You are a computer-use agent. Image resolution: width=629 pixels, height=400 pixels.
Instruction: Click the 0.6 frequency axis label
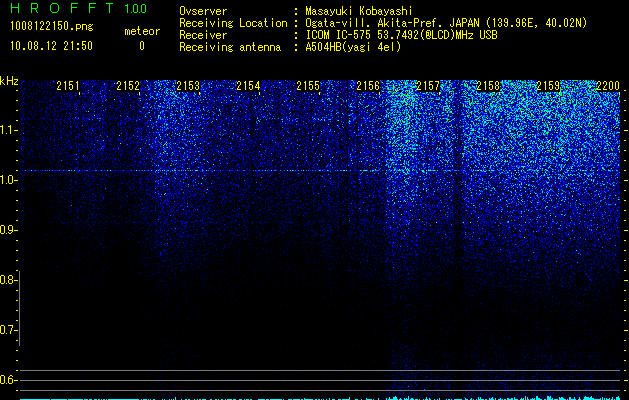click(x=7, y=380)
